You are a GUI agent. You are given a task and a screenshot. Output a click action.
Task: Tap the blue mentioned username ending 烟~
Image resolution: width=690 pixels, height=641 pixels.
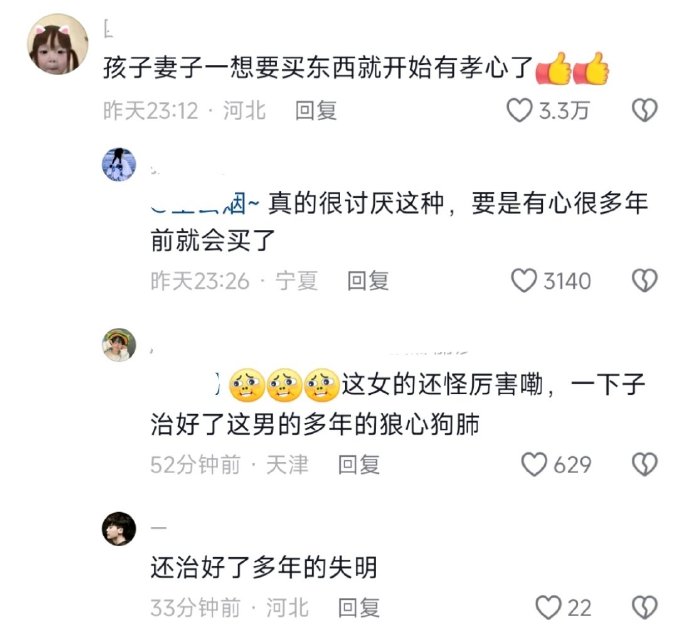point(205,204)
